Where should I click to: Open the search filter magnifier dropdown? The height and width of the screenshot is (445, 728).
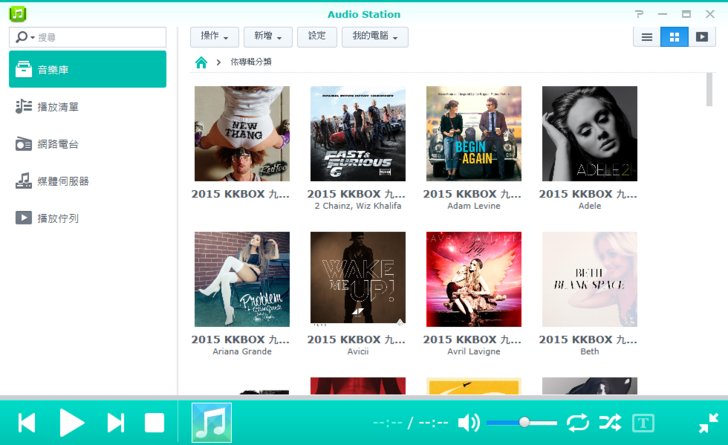24,37
